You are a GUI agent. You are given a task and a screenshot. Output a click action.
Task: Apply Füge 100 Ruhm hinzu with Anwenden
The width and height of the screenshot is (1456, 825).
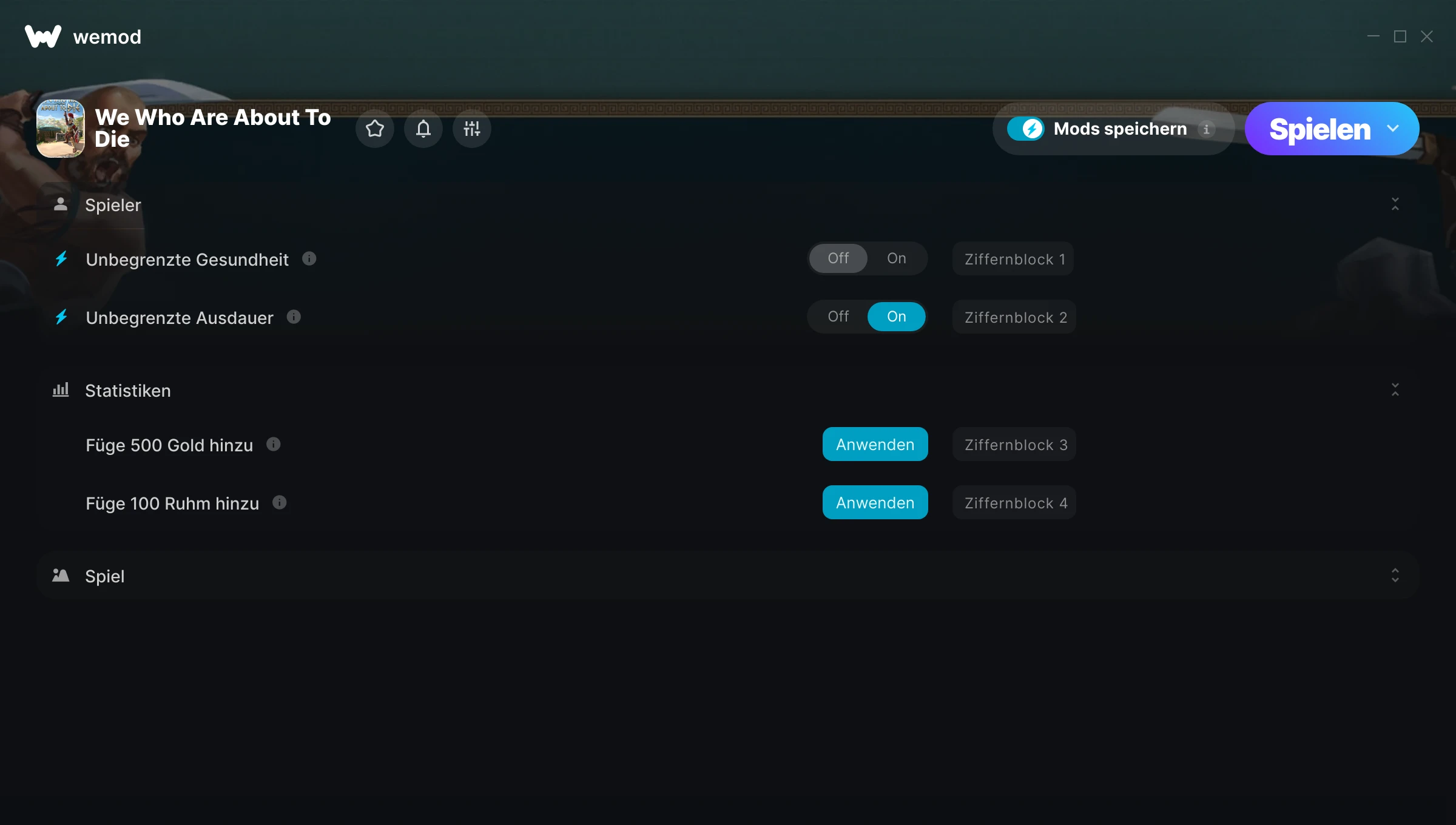point(875,503)
